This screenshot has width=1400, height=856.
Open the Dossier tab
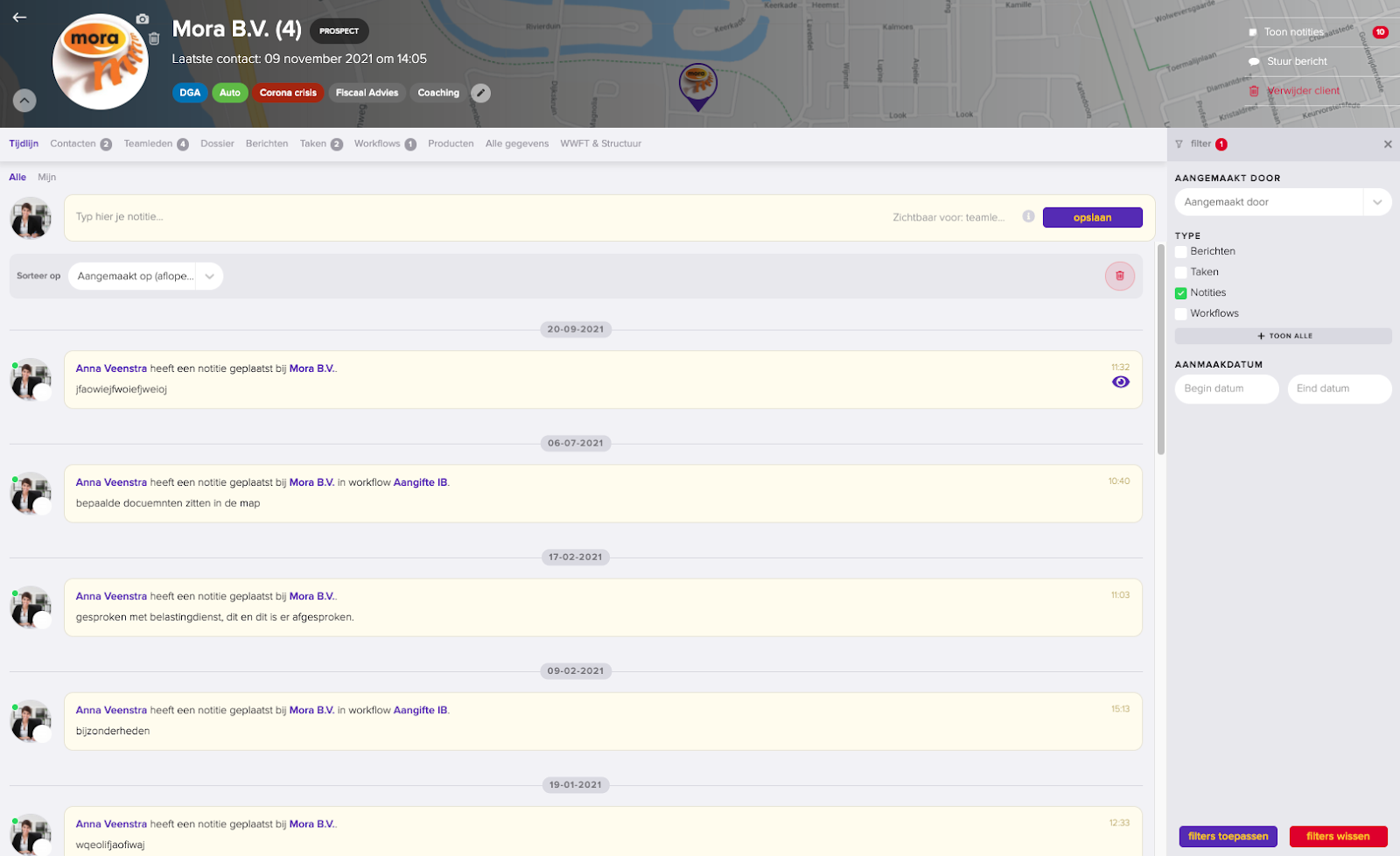(x=217, y=144)
